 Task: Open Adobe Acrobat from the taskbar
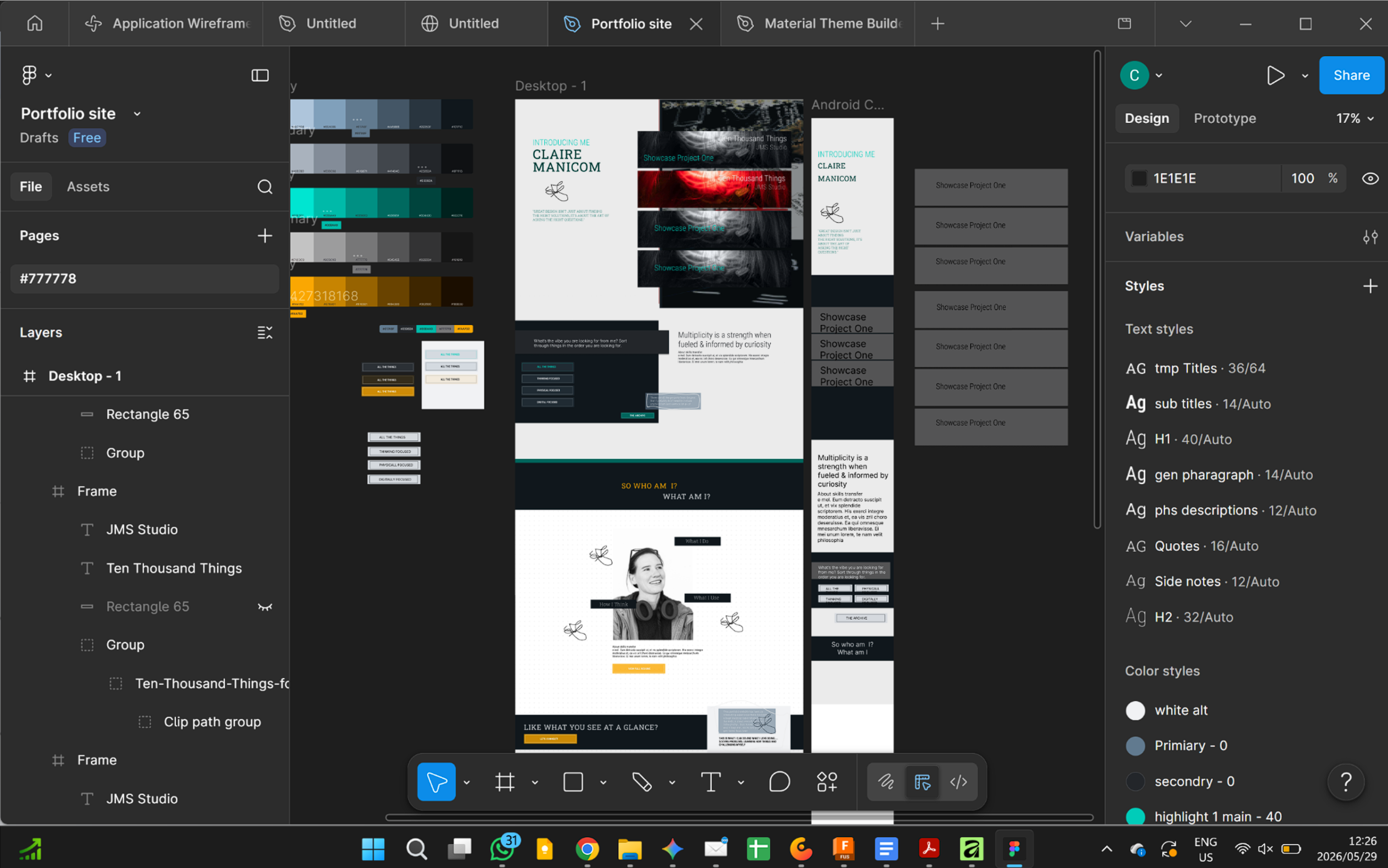929,849
